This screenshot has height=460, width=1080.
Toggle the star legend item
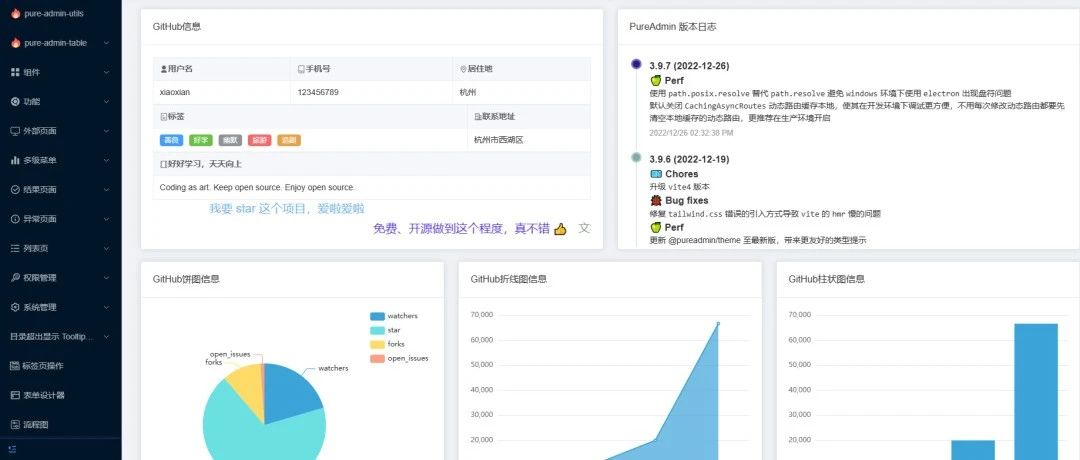pos(385,331)
